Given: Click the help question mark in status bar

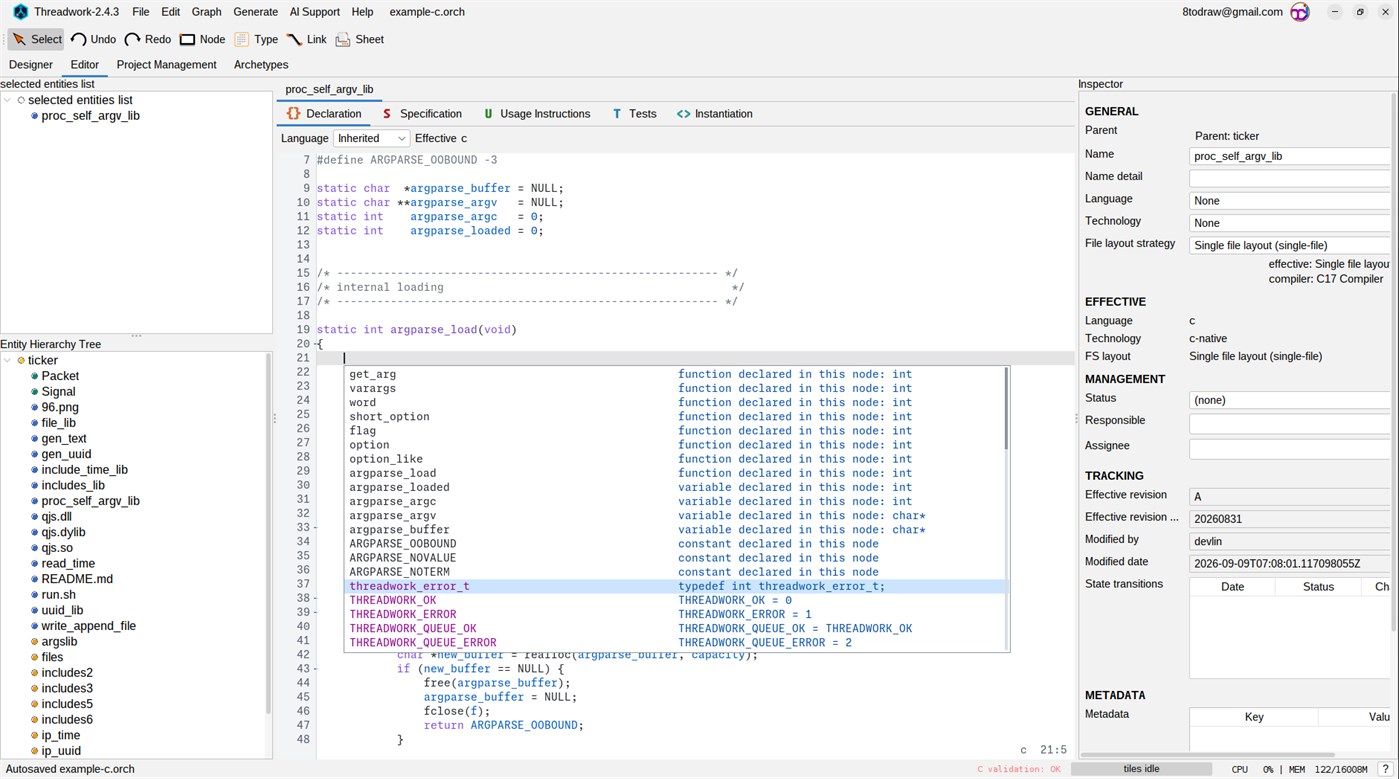Looking at the screenshot, I should pyautogui.click(x=1385, y=769).
